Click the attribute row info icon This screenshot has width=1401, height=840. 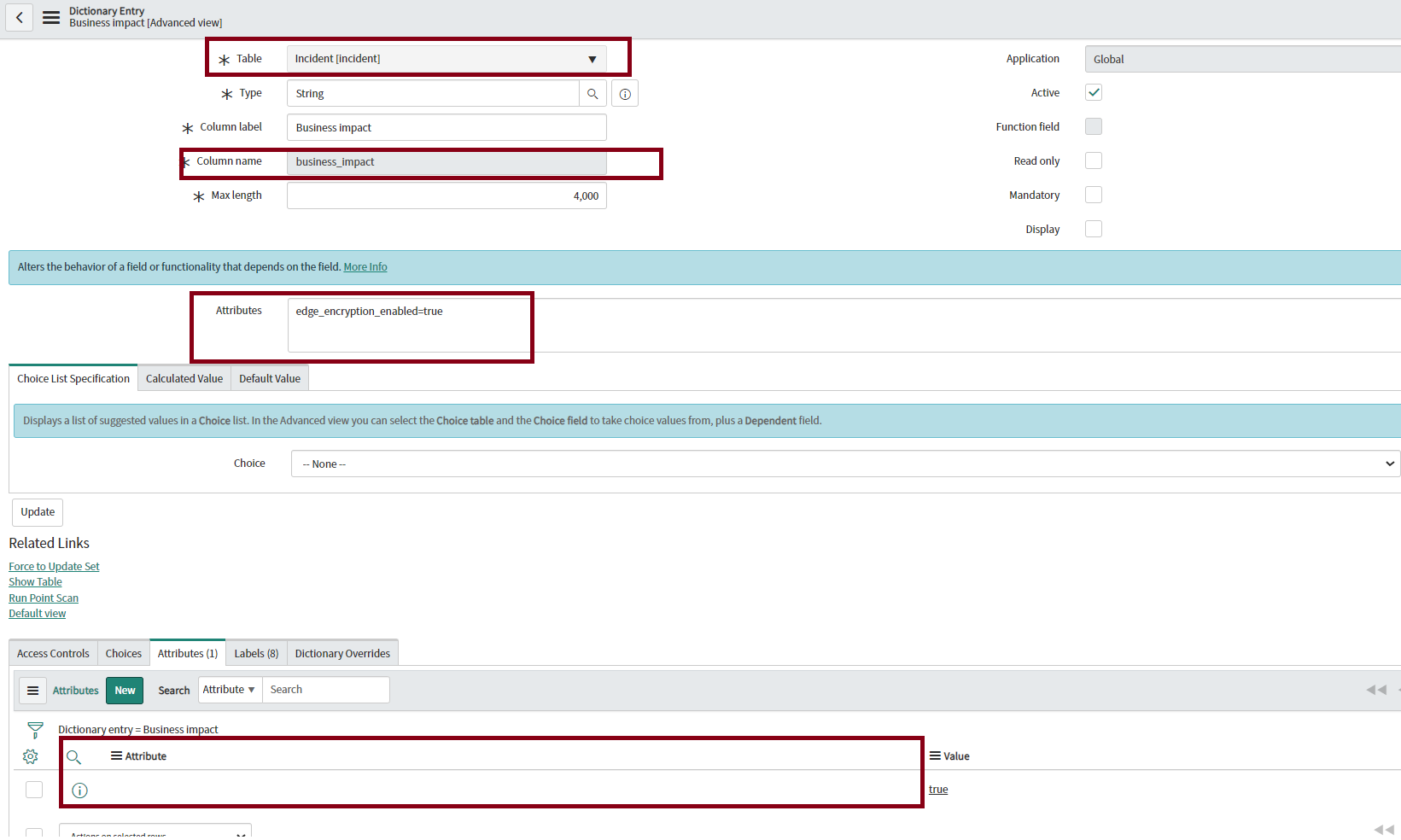click(79, 790)
